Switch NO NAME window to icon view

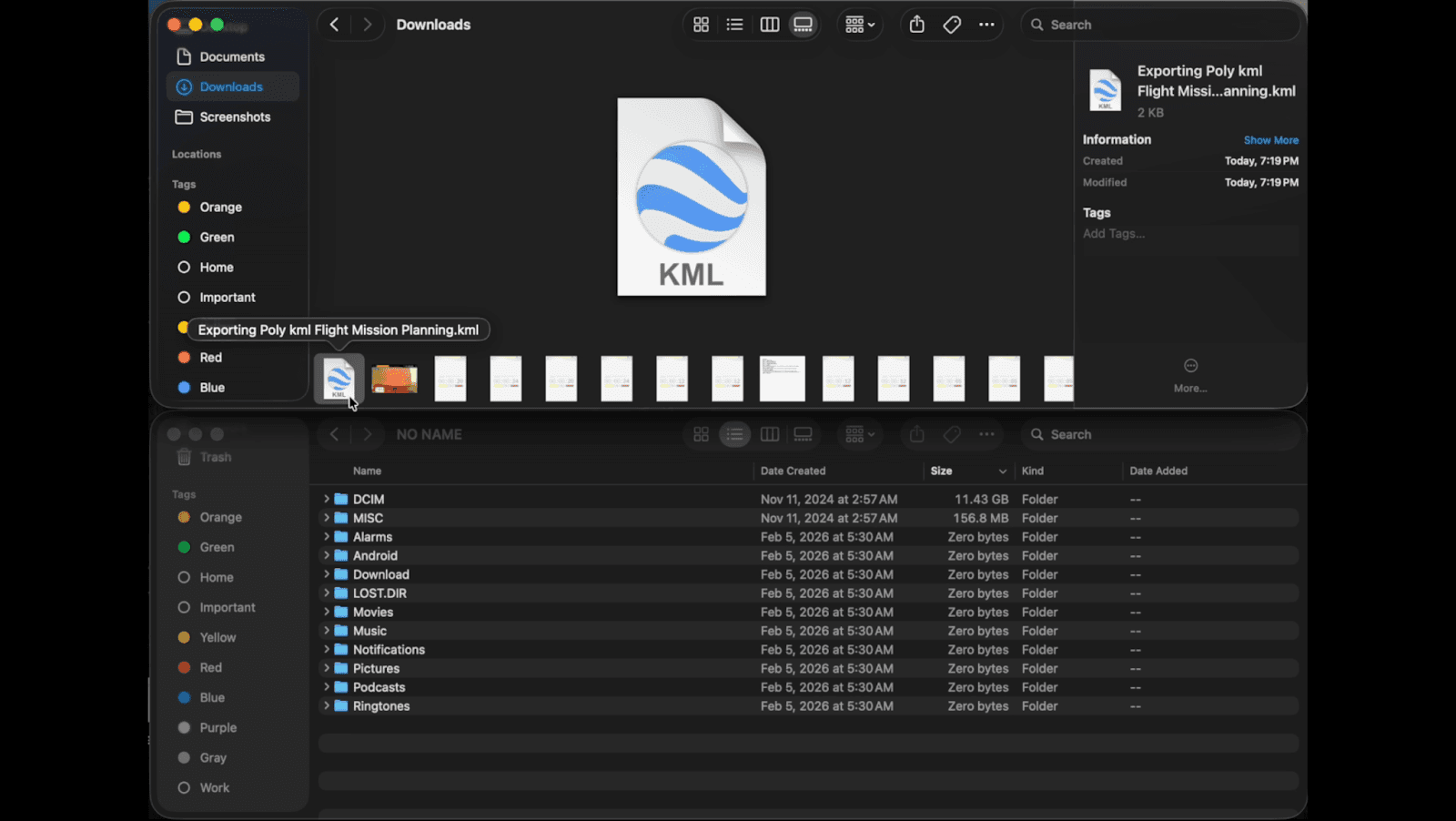(701, 434)
